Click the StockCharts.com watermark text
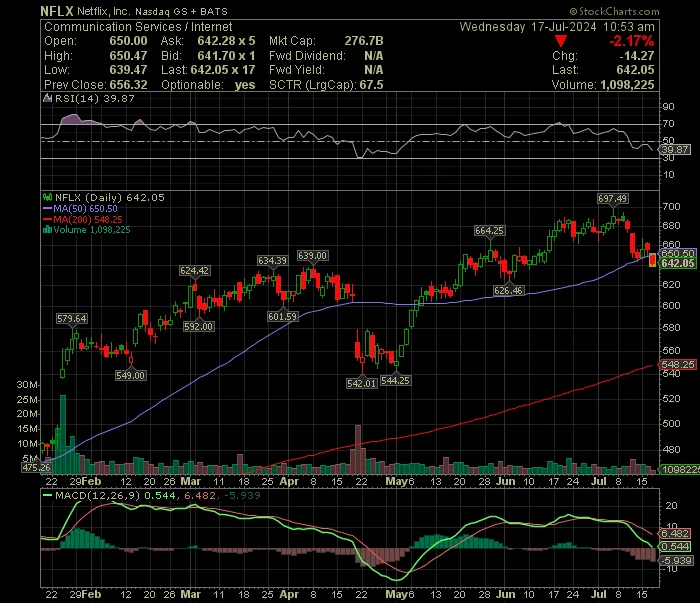Image resolution: width=700 pixels, height=603 pixels. (614, 11)
